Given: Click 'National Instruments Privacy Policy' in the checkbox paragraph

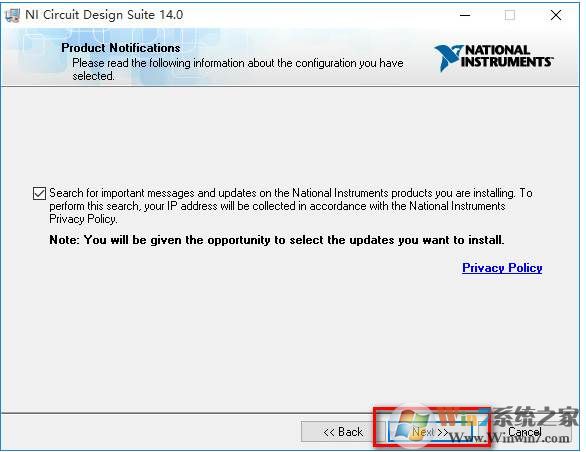Looking at the screenshot, I should click(457, 206).
